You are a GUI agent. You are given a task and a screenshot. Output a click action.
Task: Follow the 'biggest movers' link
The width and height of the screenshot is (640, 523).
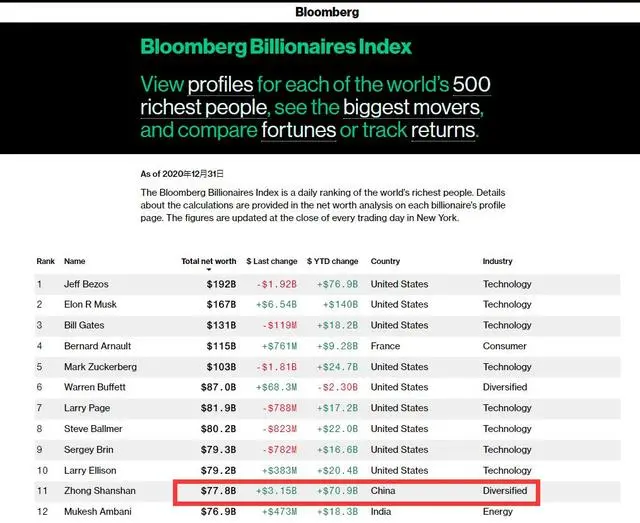413,107
